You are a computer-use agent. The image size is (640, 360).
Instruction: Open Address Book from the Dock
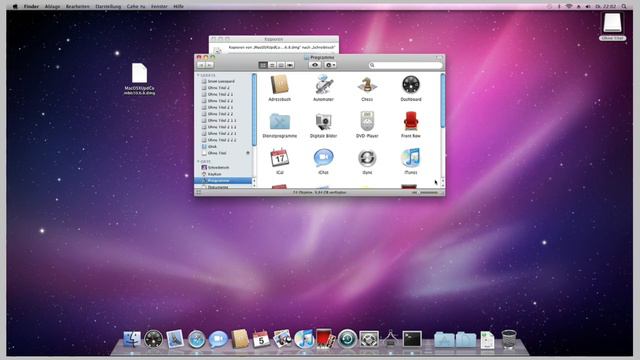[240, 339]
